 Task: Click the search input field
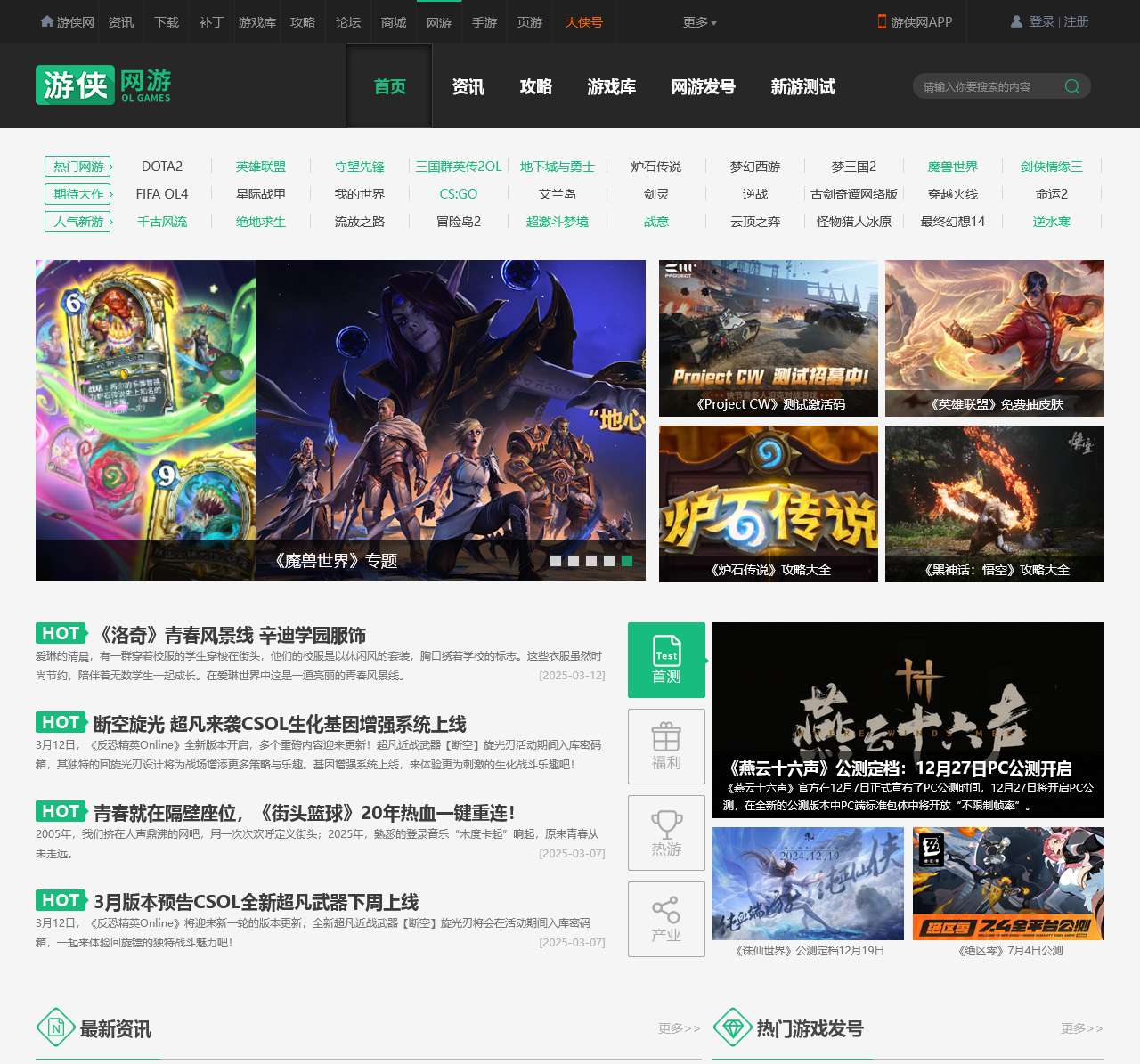[987, 86]
